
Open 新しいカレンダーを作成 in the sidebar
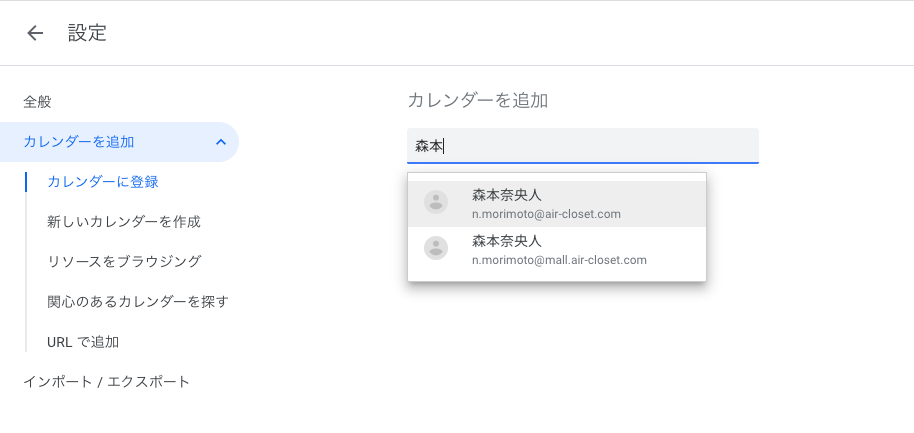(123, 222)
